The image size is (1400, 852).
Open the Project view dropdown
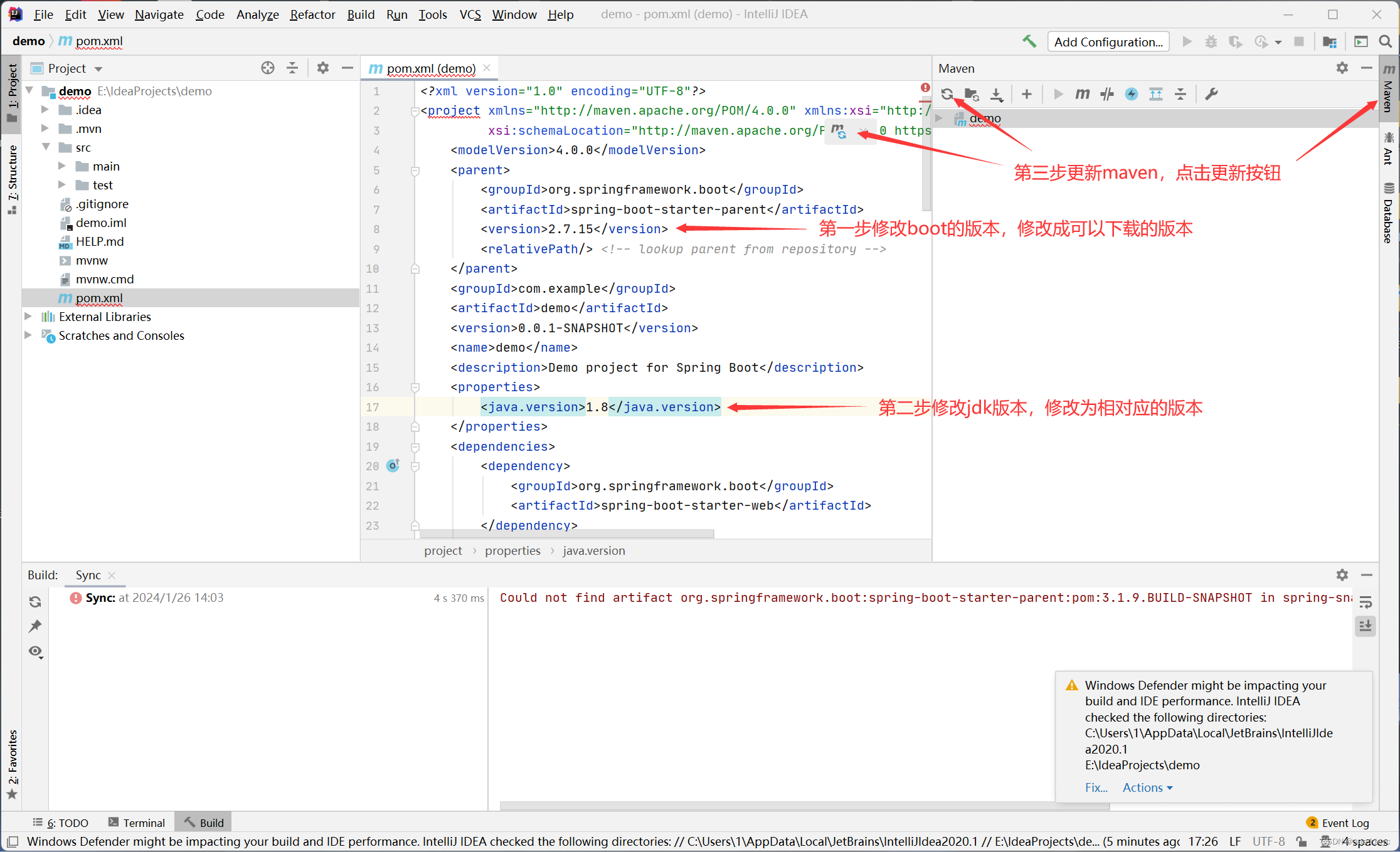point(67,68)
